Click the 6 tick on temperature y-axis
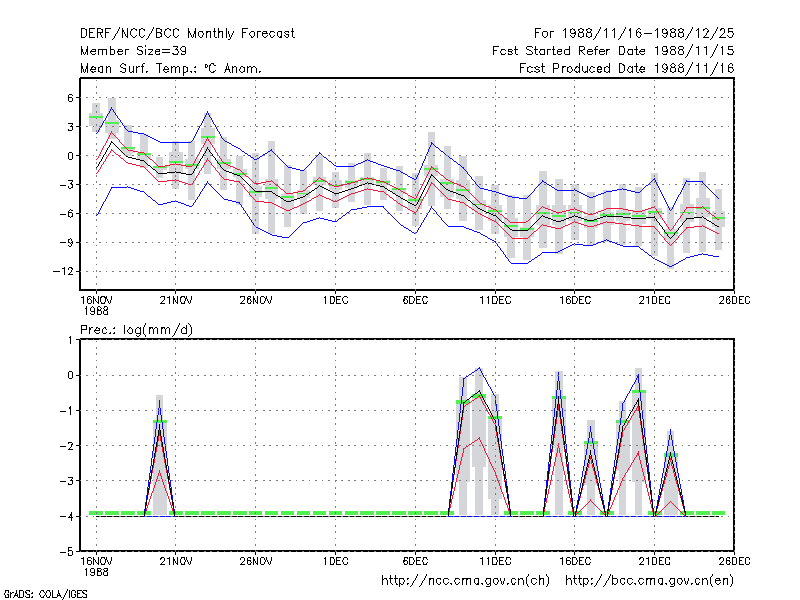 (70, 98)
